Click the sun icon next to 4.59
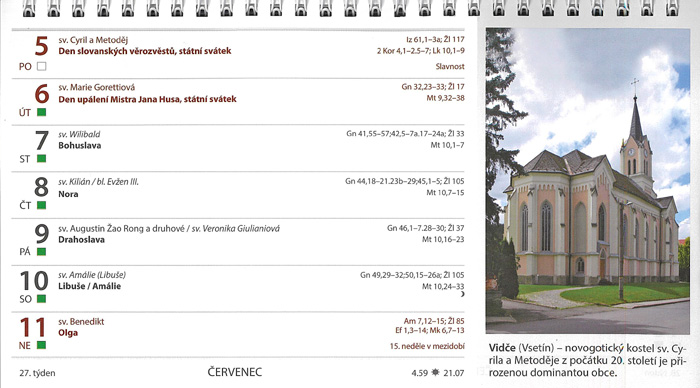This screenshot has width=700, height=388. (435, 372)
